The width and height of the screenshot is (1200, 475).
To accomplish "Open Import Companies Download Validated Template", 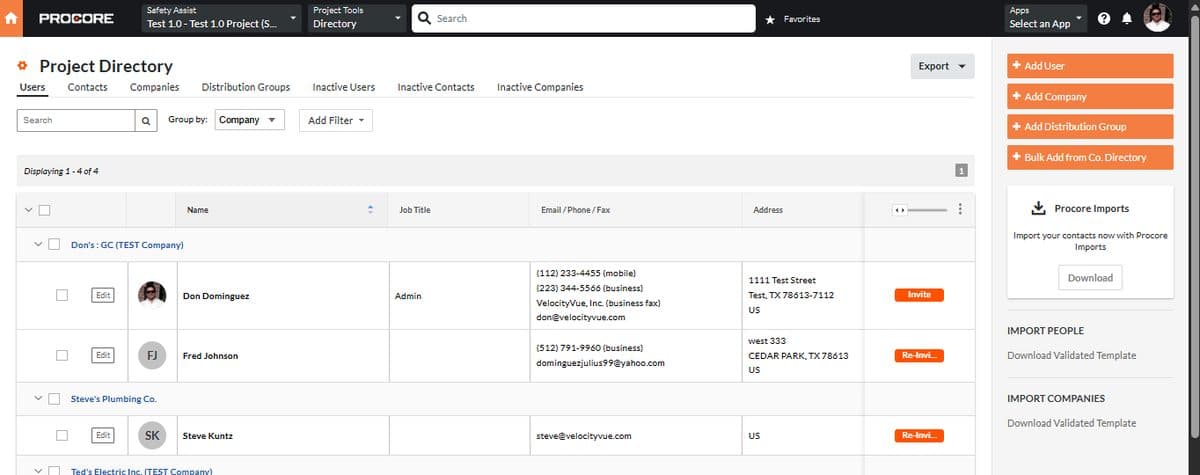I will point(1071,423).
